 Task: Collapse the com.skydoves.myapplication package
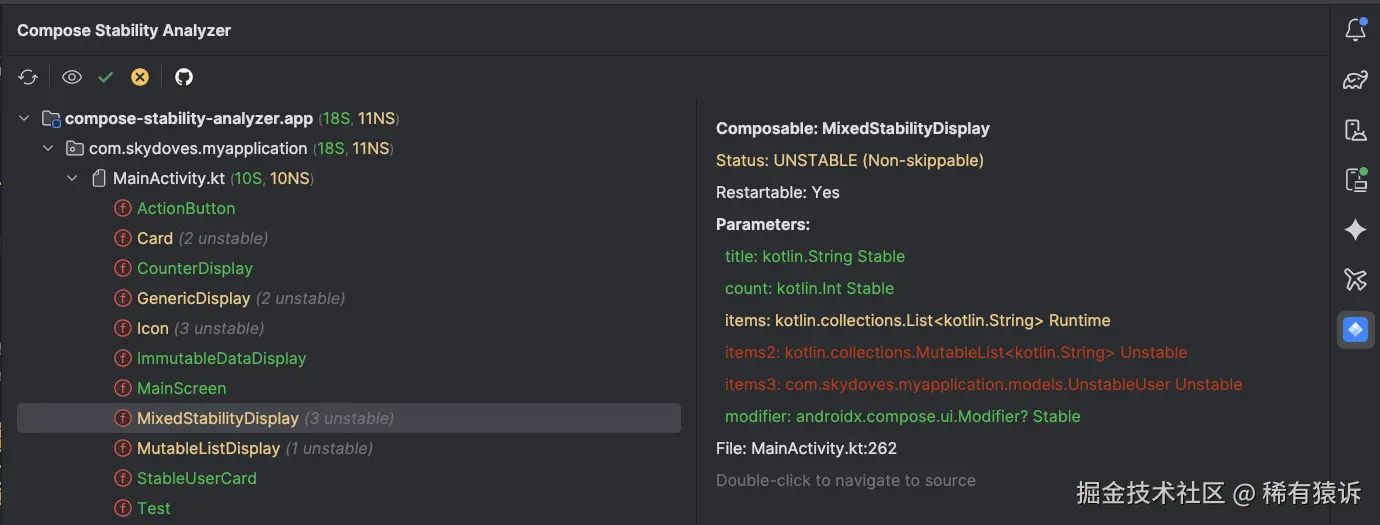click(x=47, y=149)
